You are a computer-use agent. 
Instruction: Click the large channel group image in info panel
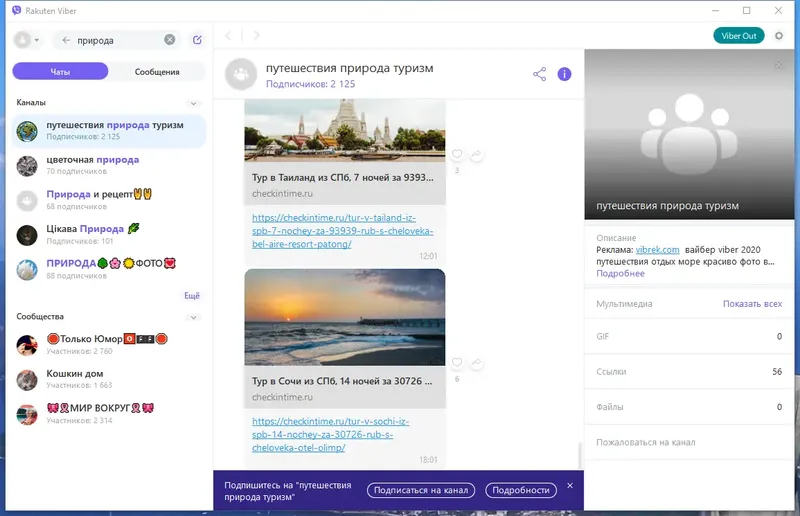[x=689, y=134]
